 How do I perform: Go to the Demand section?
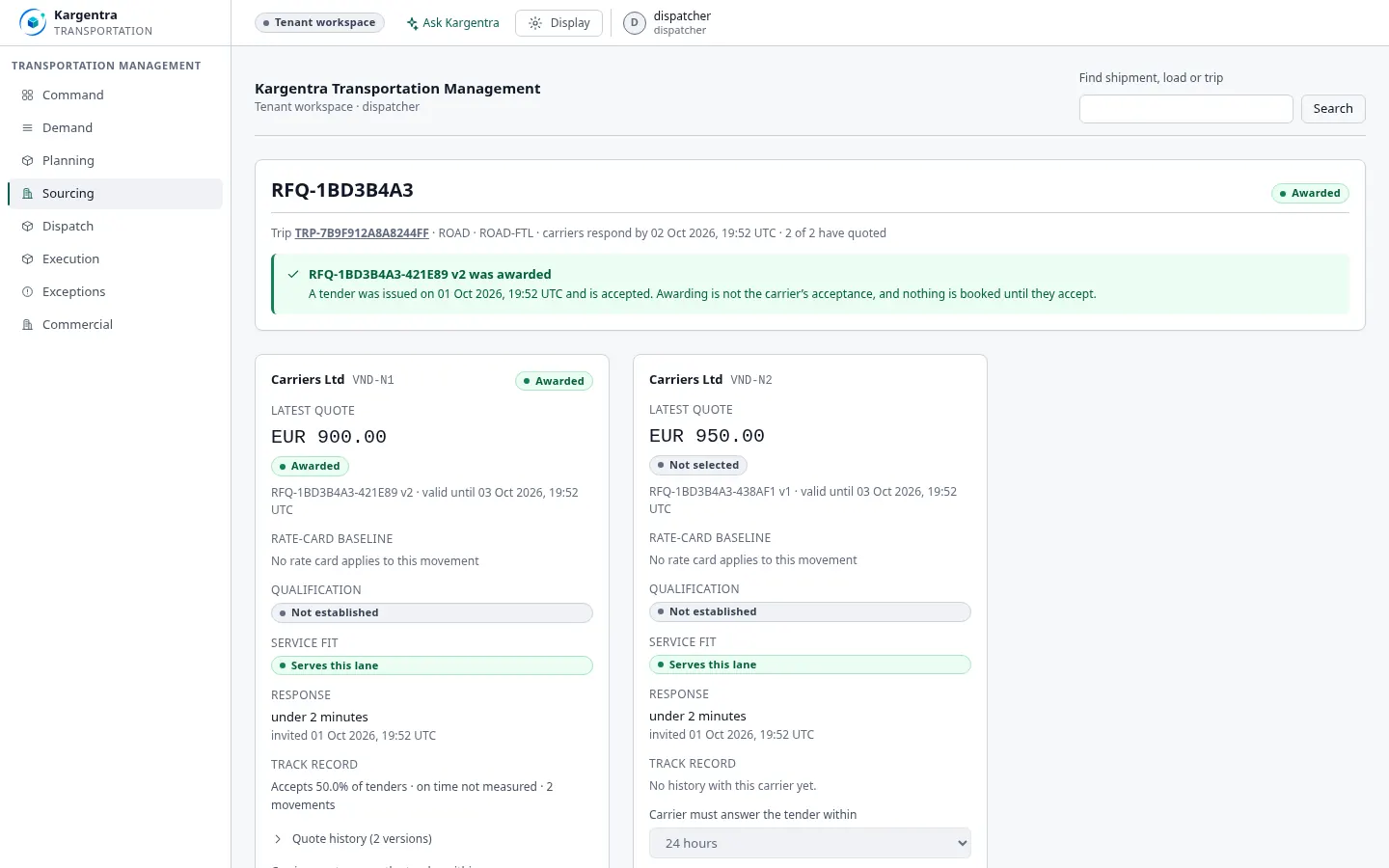(x=115, y=128)
